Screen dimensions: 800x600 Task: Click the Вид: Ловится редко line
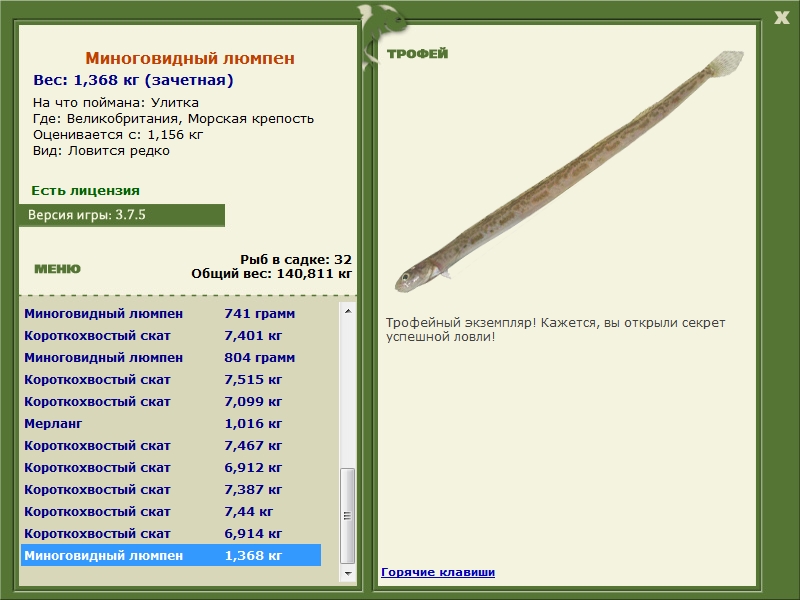click(101, 151)
